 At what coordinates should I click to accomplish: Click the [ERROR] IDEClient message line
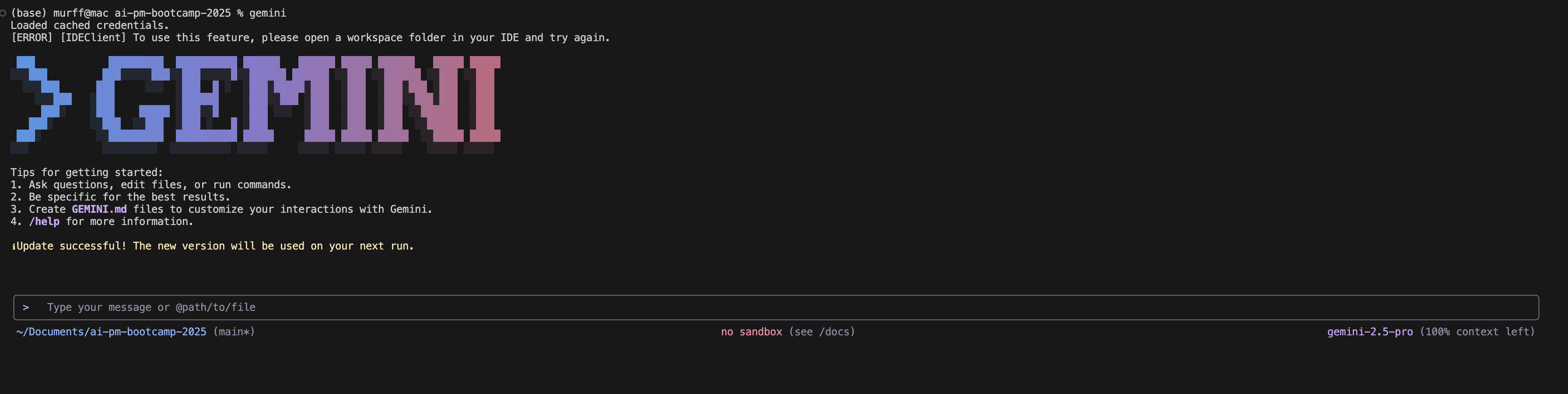pos(311,38)
